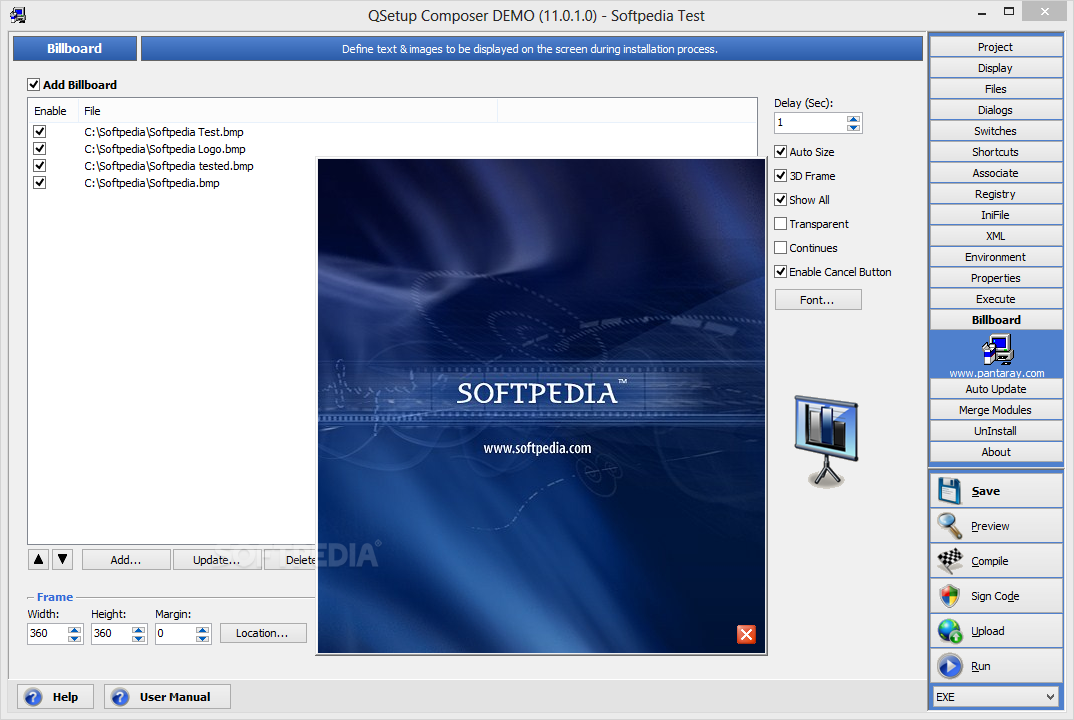This screenshot has width=1074, height=720.
Task: Open the Project section
Action: [996, 47]
